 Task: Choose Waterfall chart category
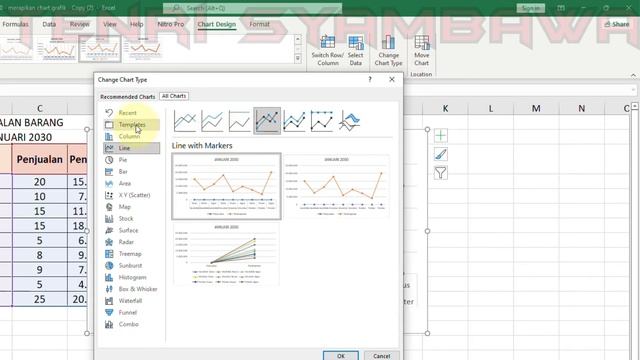coord(131,301)
